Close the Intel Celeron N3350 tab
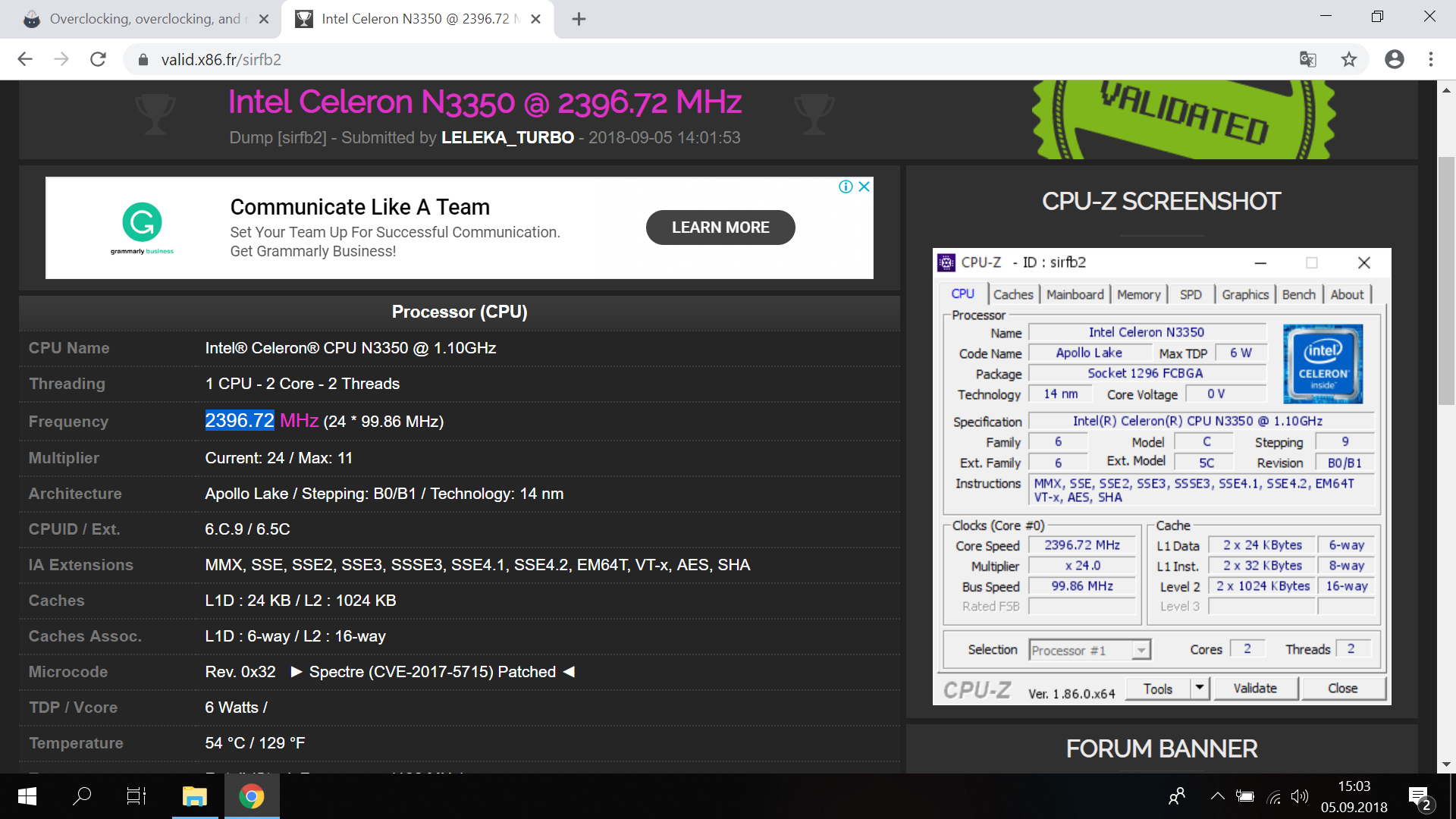The image size is (1456, 819). pyautogui.click(x=536, y=19)
